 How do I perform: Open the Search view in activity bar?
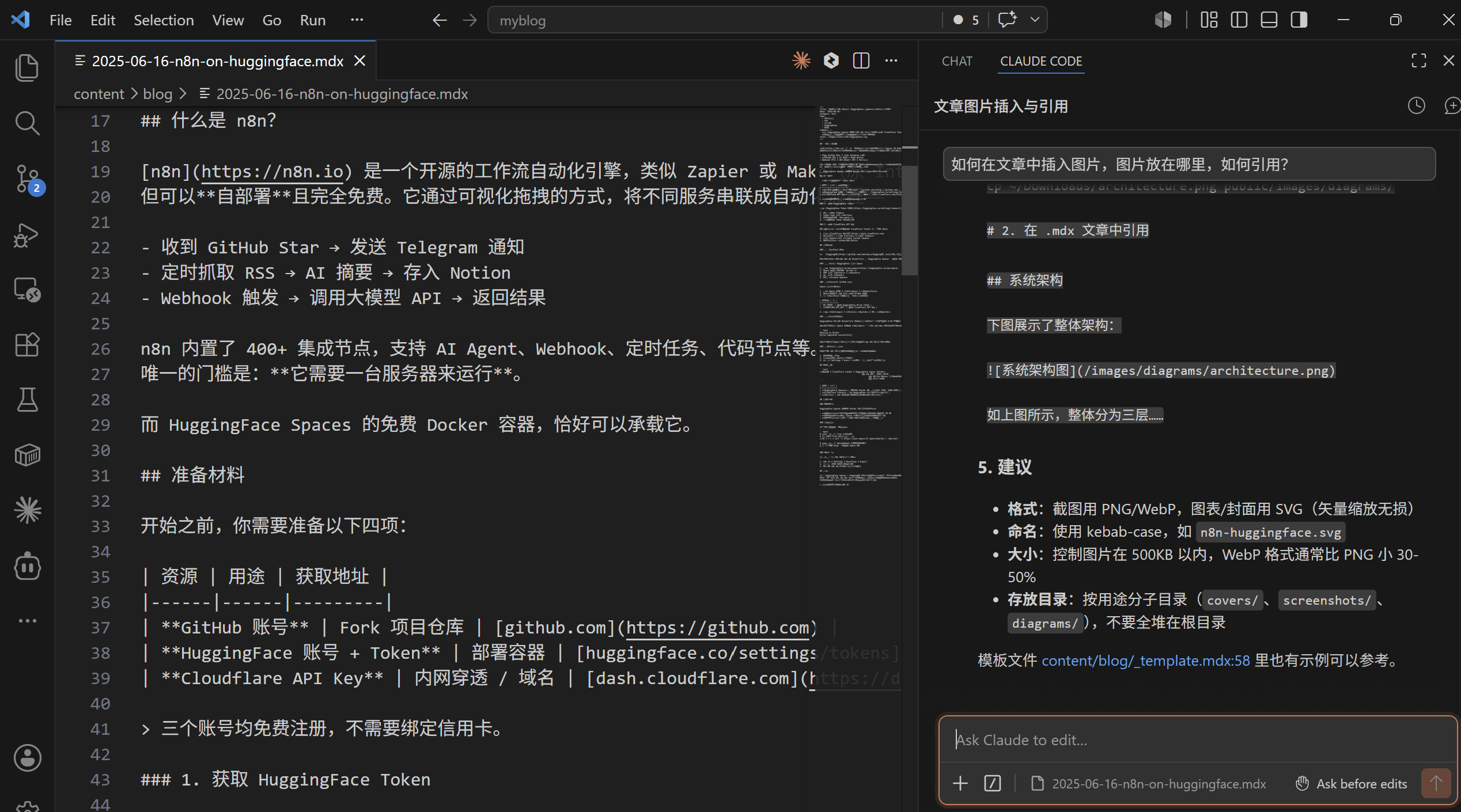[x=27, y=123]
